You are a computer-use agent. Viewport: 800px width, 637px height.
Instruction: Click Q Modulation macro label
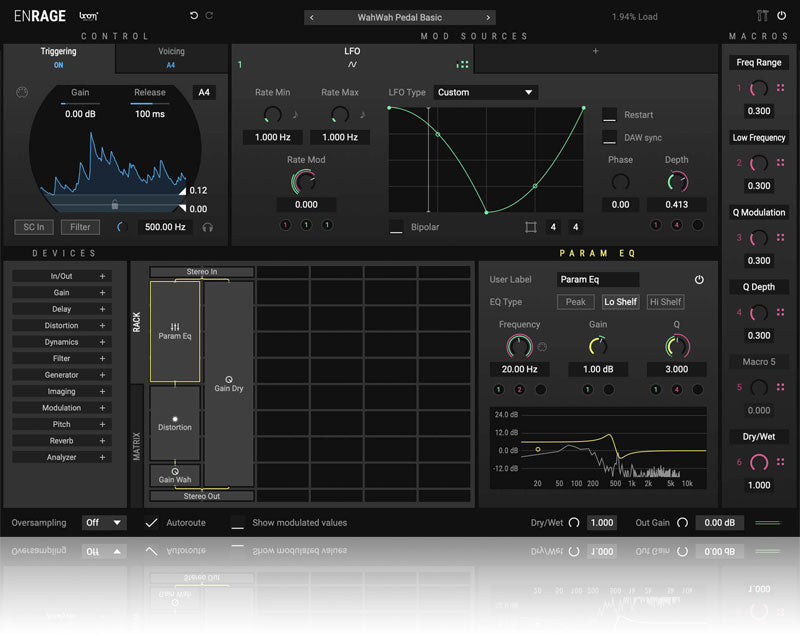point(759,213)
